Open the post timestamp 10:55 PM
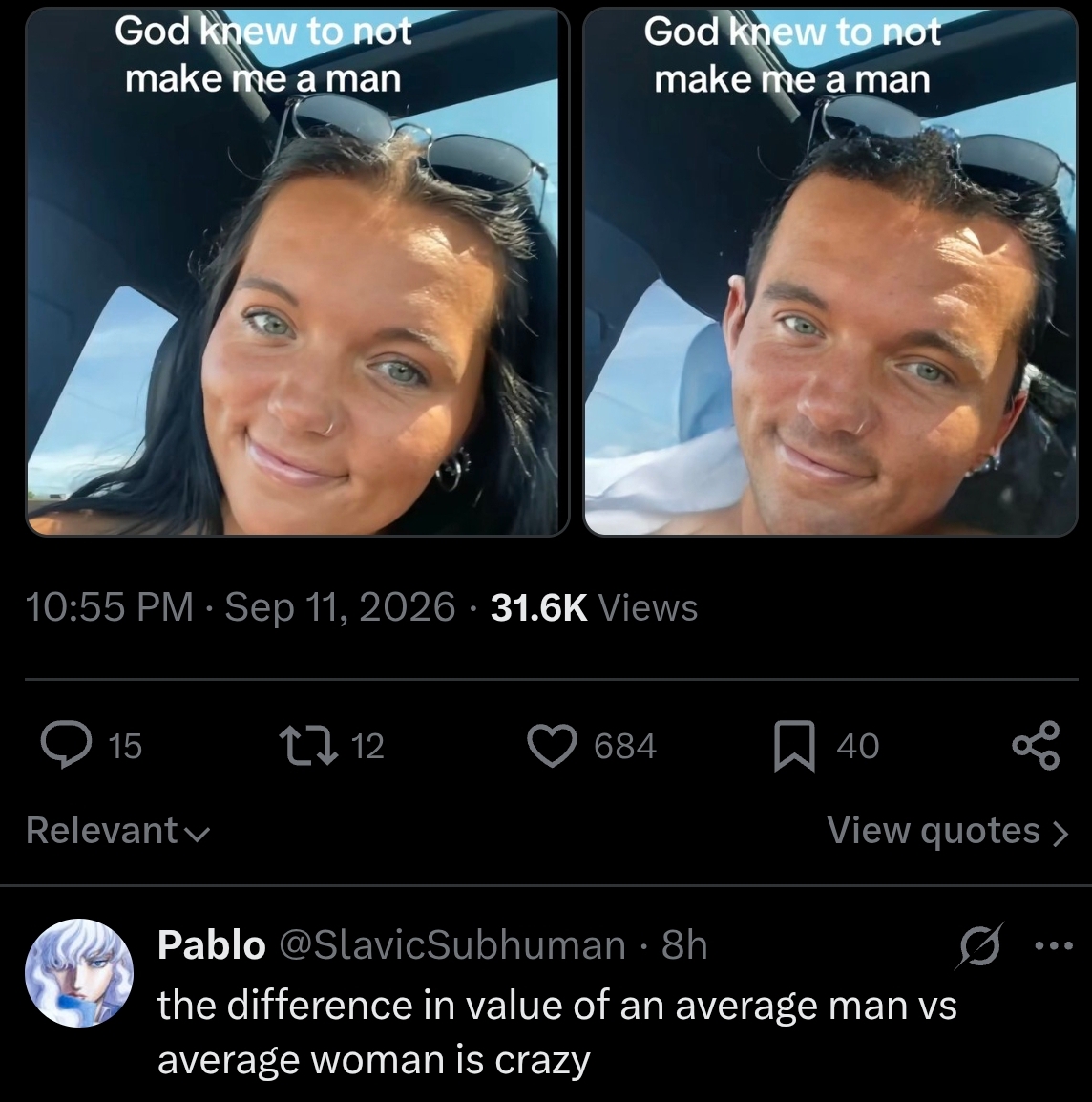Viewport: 1092px width, 1102px height. click(x=109, y=607)
